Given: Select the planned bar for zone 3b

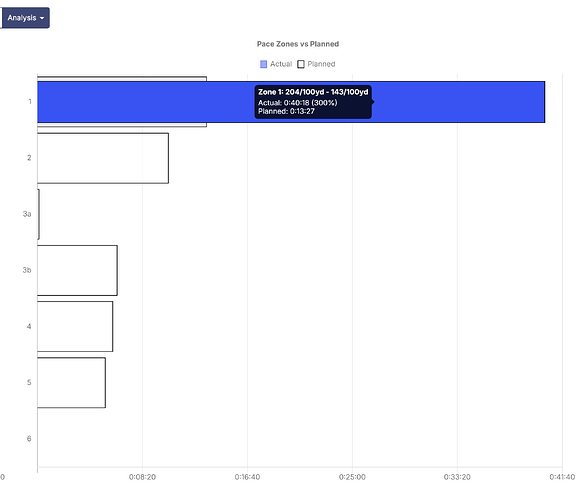Looking at the screenshot, I should (77, 271).
